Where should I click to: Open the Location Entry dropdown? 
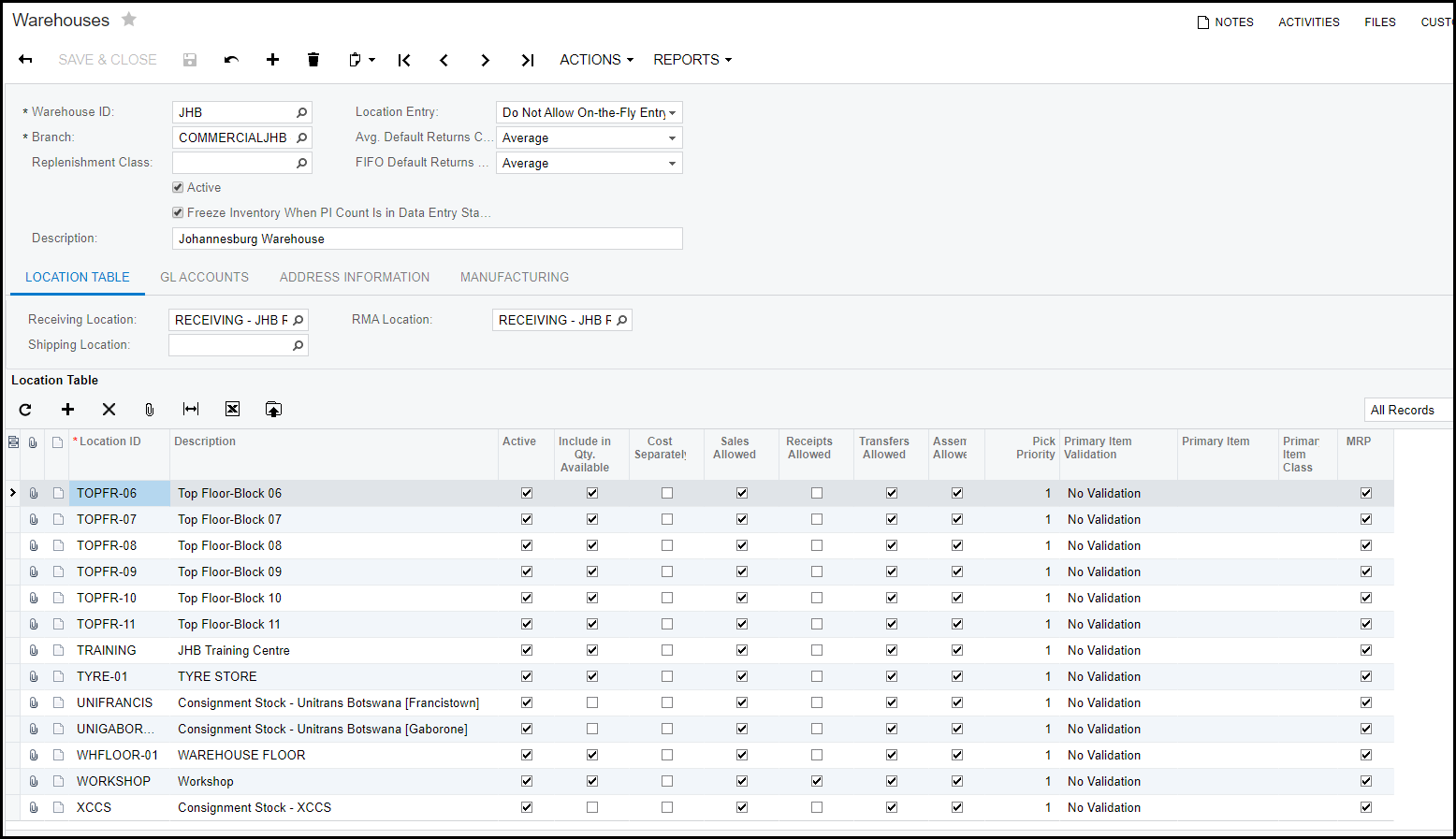click(x=589, y=112)
